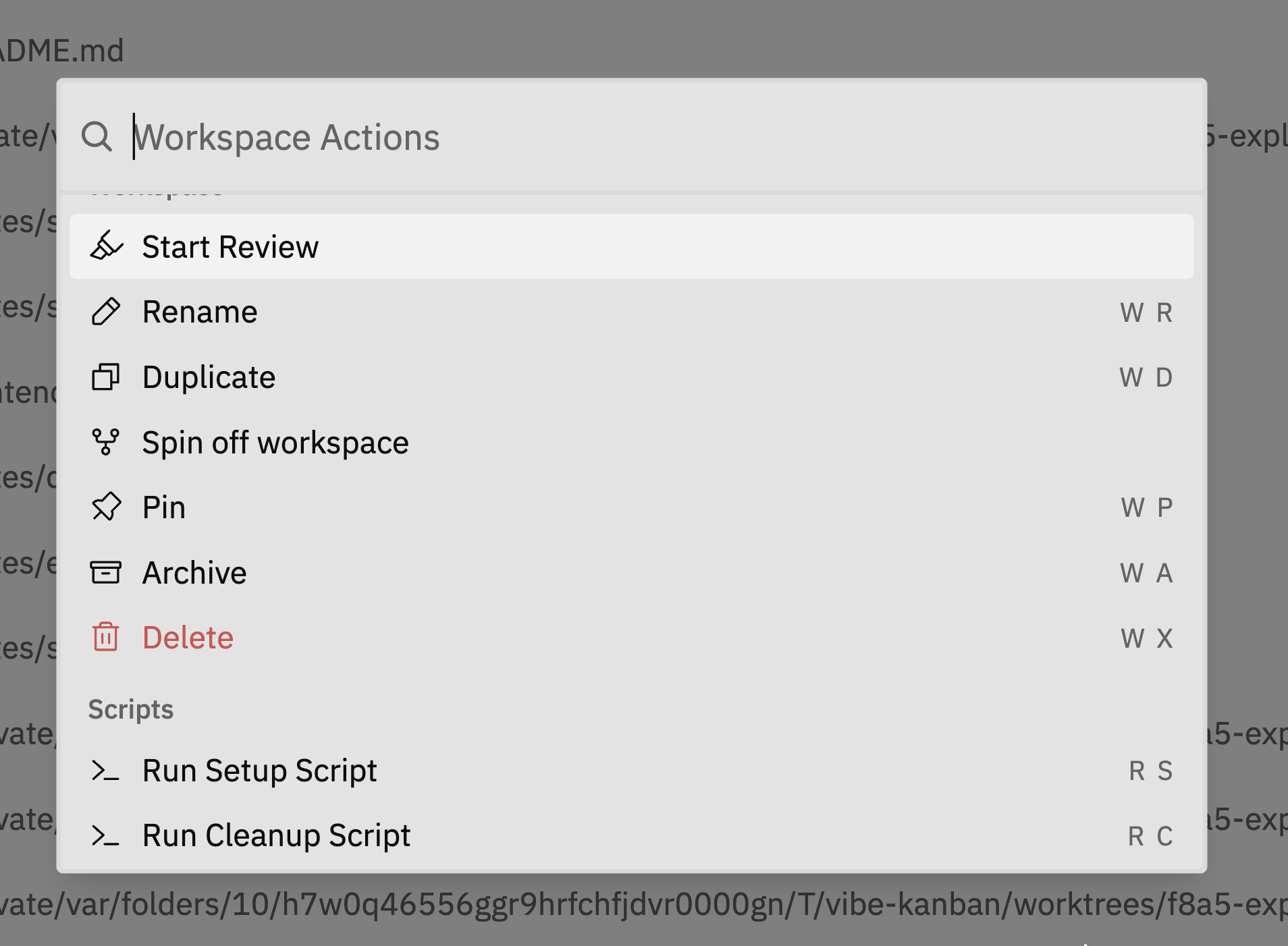
Task: Pin the current workspace
Action: 163,507
